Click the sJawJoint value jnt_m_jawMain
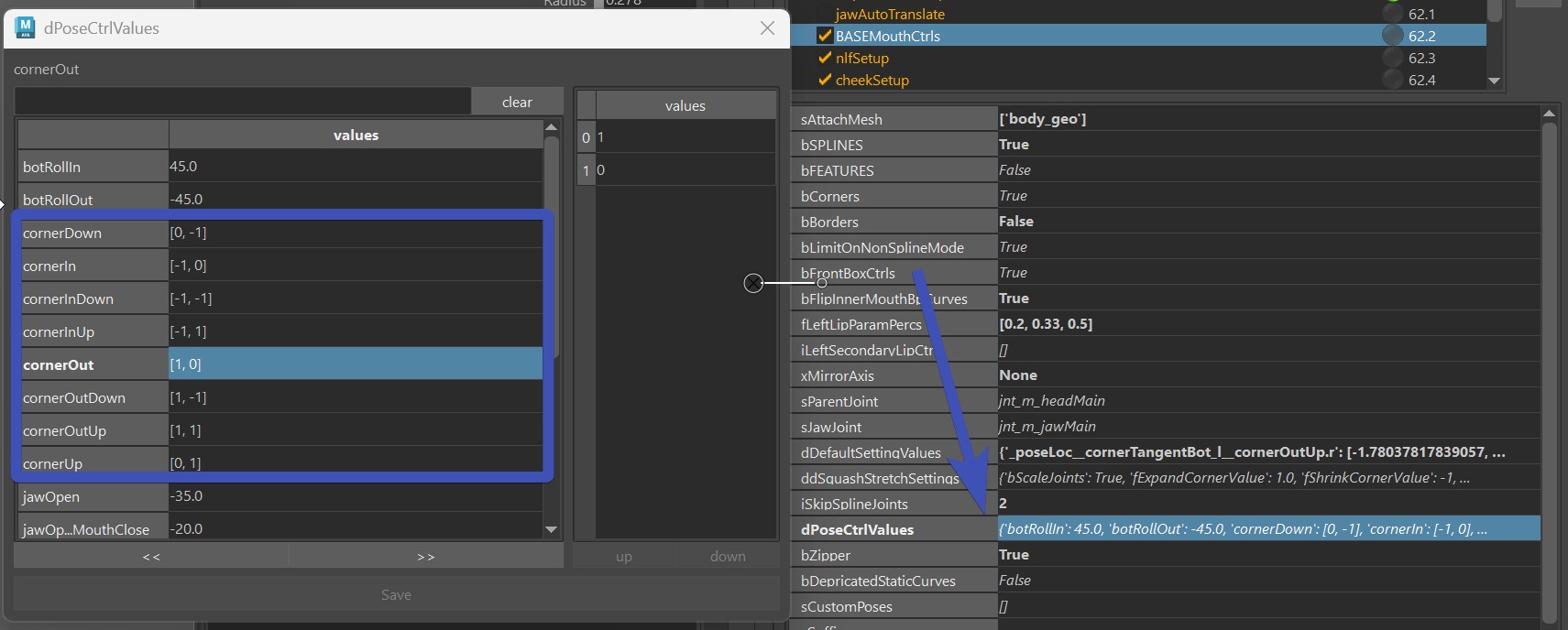 click(x=1047, y=427)
